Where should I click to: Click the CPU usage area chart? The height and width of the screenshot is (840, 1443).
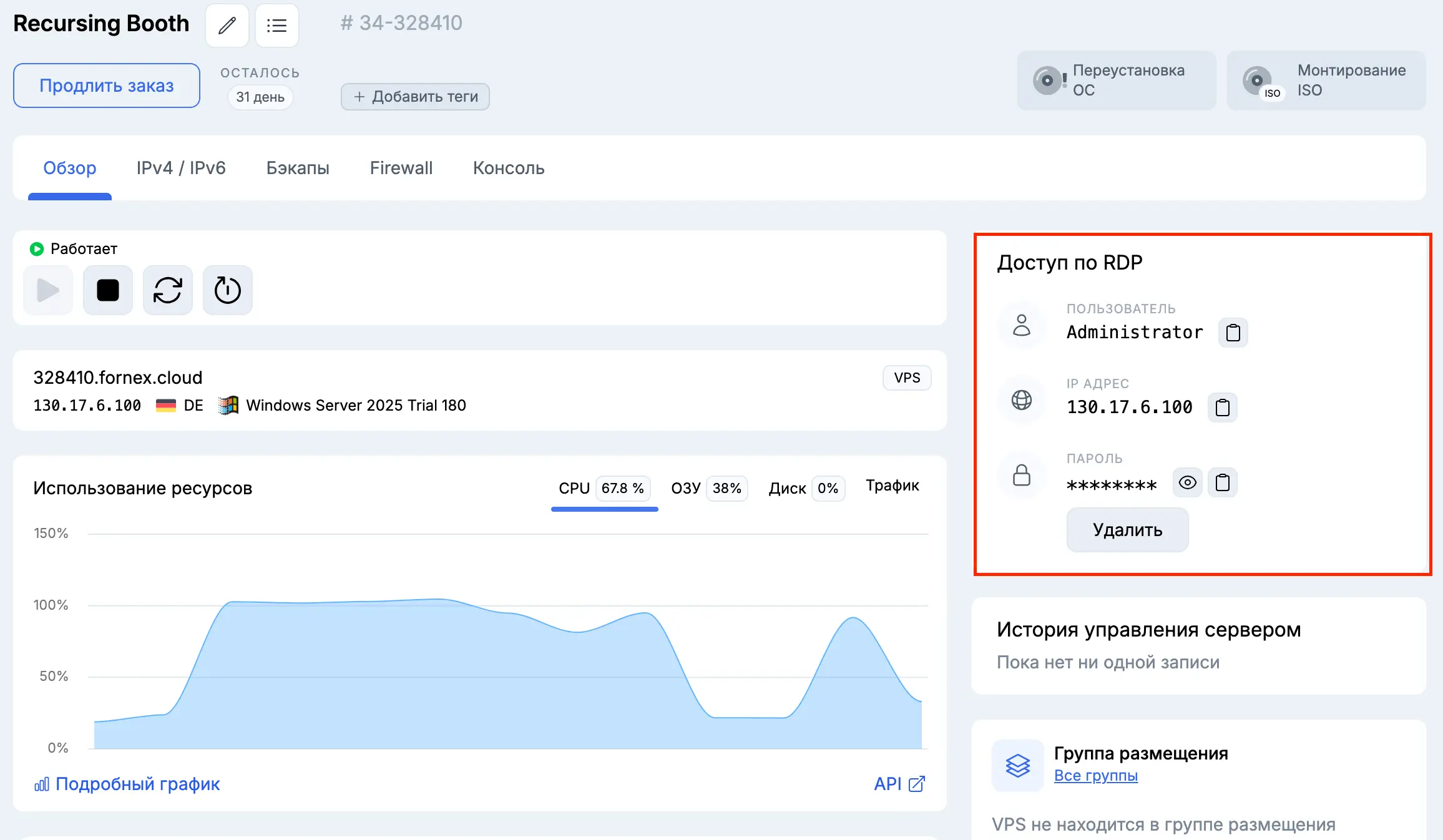pos(508,674)
